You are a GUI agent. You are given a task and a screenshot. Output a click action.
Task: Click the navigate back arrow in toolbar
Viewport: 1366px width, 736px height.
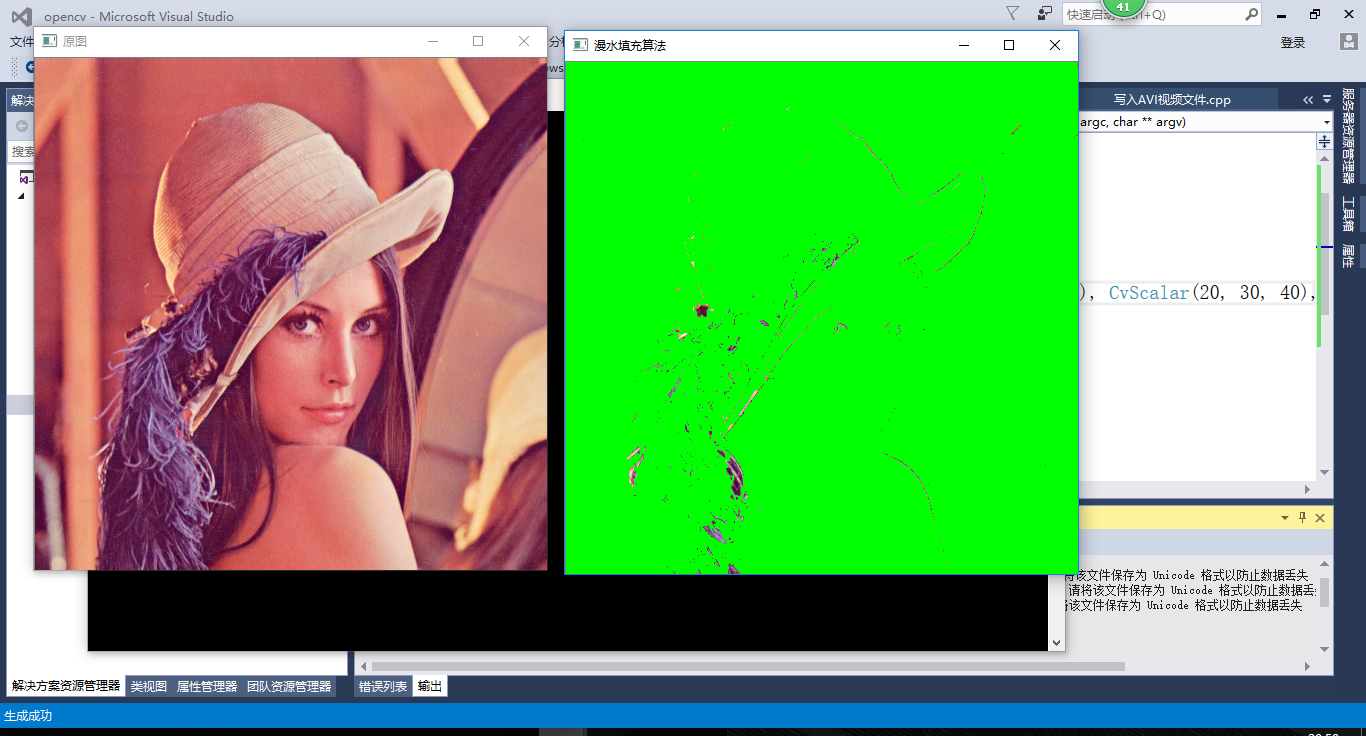[x=30, y=68]
